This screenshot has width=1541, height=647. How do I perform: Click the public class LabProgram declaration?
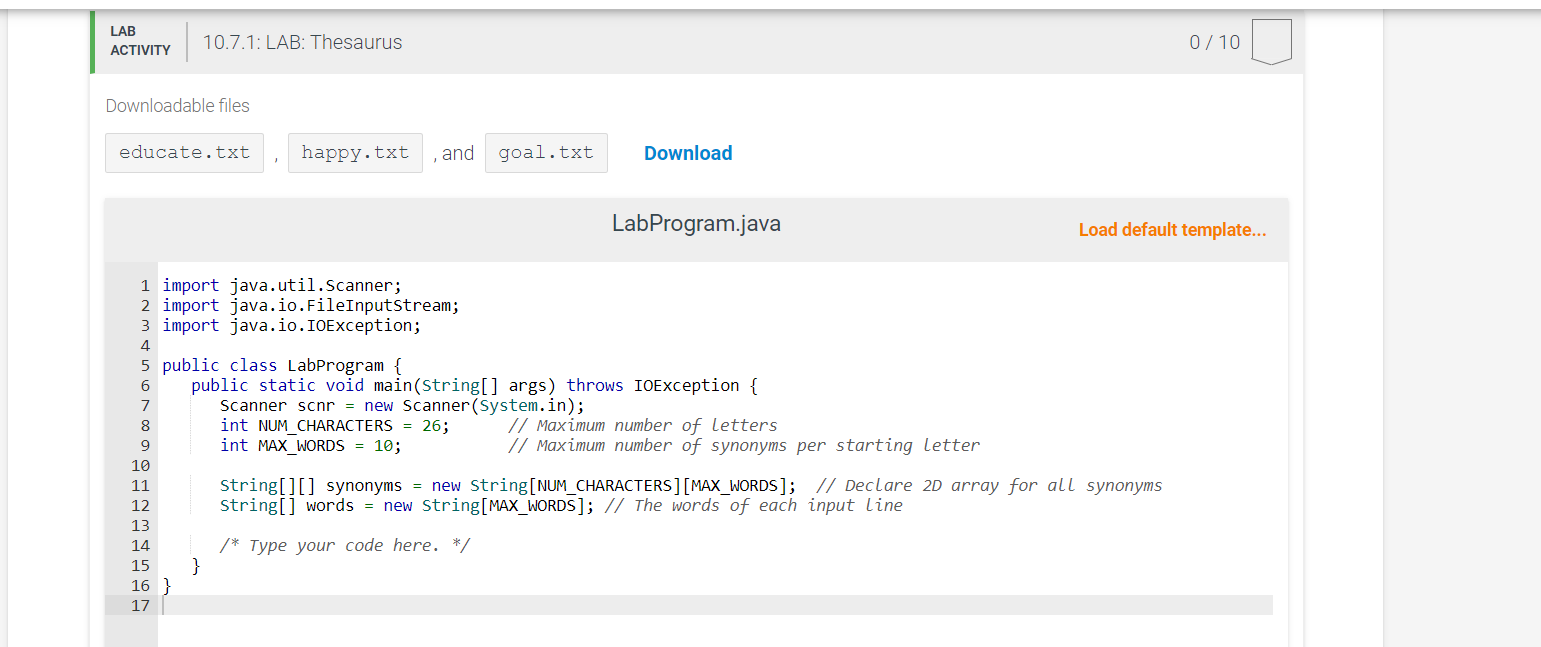pyautogui.click(x=280, y=365)
